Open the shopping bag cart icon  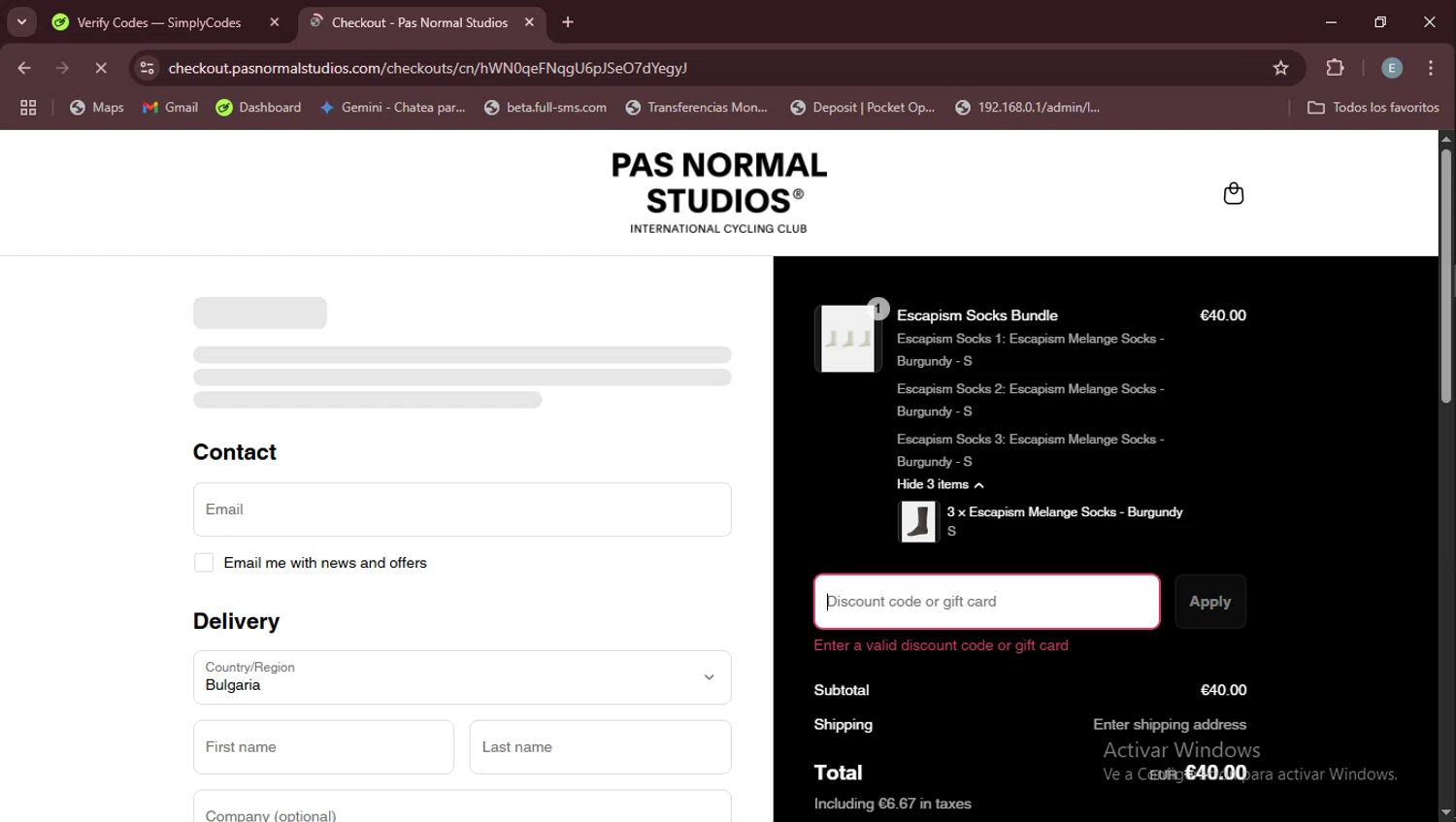pos(1234,193)
